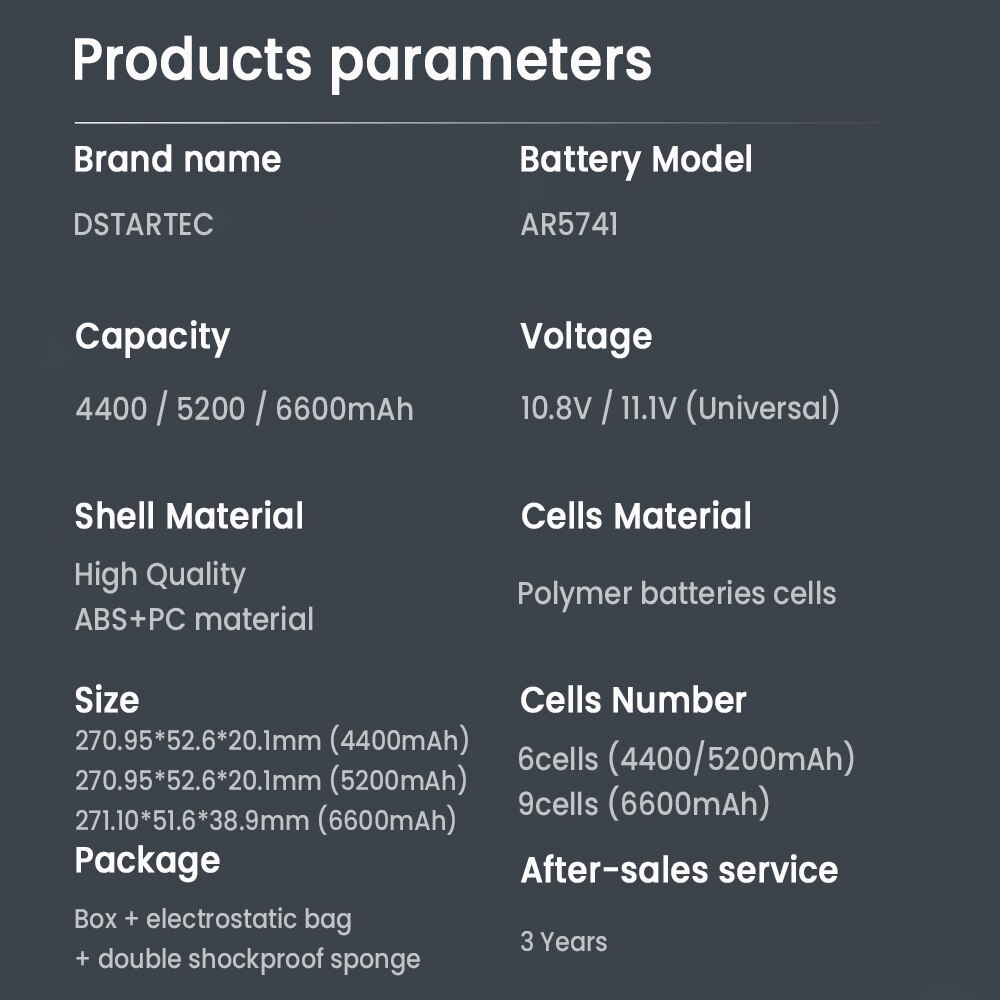1000x1000 pixels.
Task: Click the 10.8V / 11.1V (Universal) value
Action: tap(680, 408)
